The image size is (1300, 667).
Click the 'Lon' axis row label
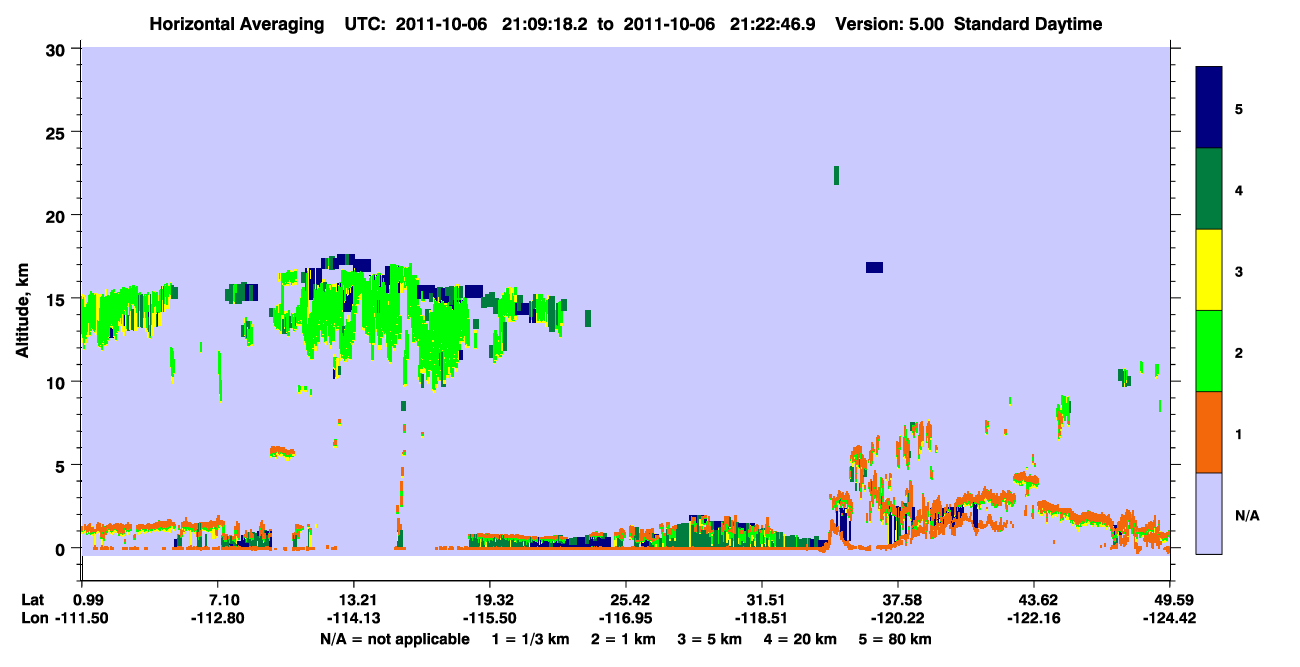pos(35,618)
